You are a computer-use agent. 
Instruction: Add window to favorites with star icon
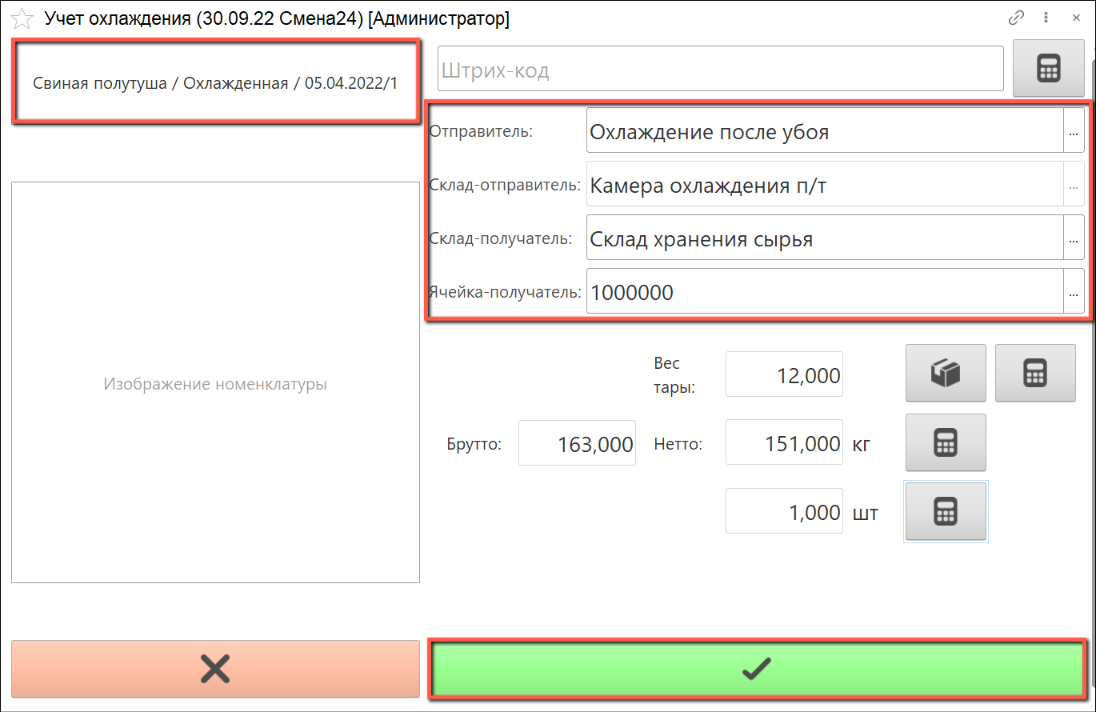tap(22, 18)
